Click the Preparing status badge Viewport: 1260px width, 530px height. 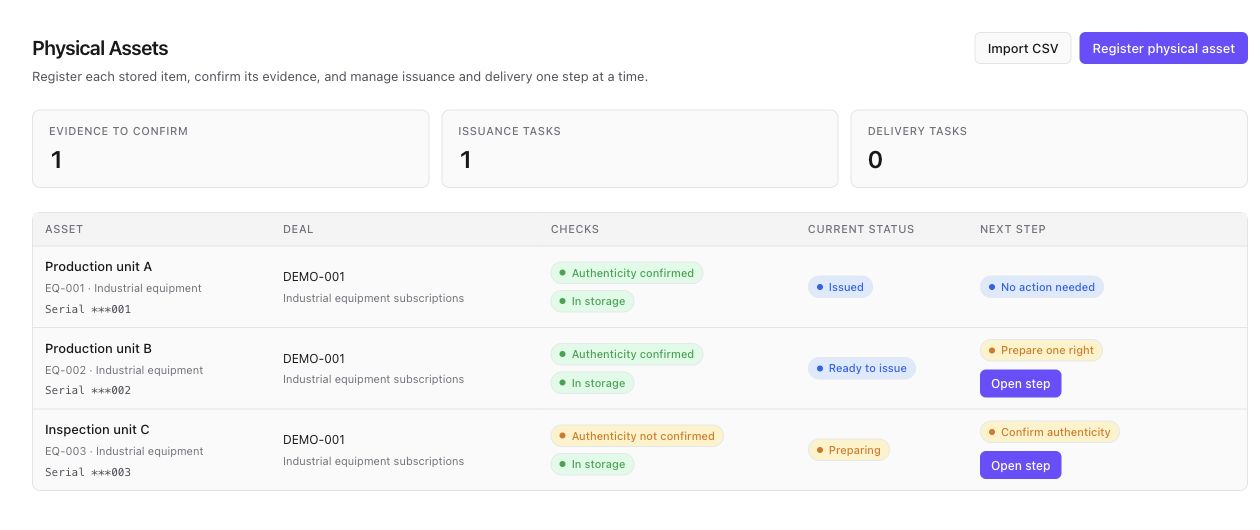848,450
